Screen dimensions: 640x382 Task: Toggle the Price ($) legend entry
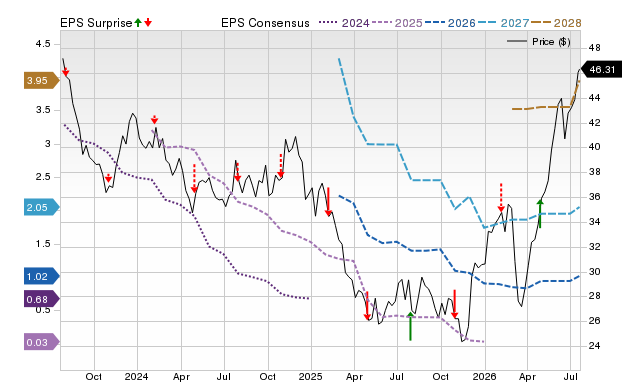click(x=539, y=42)
